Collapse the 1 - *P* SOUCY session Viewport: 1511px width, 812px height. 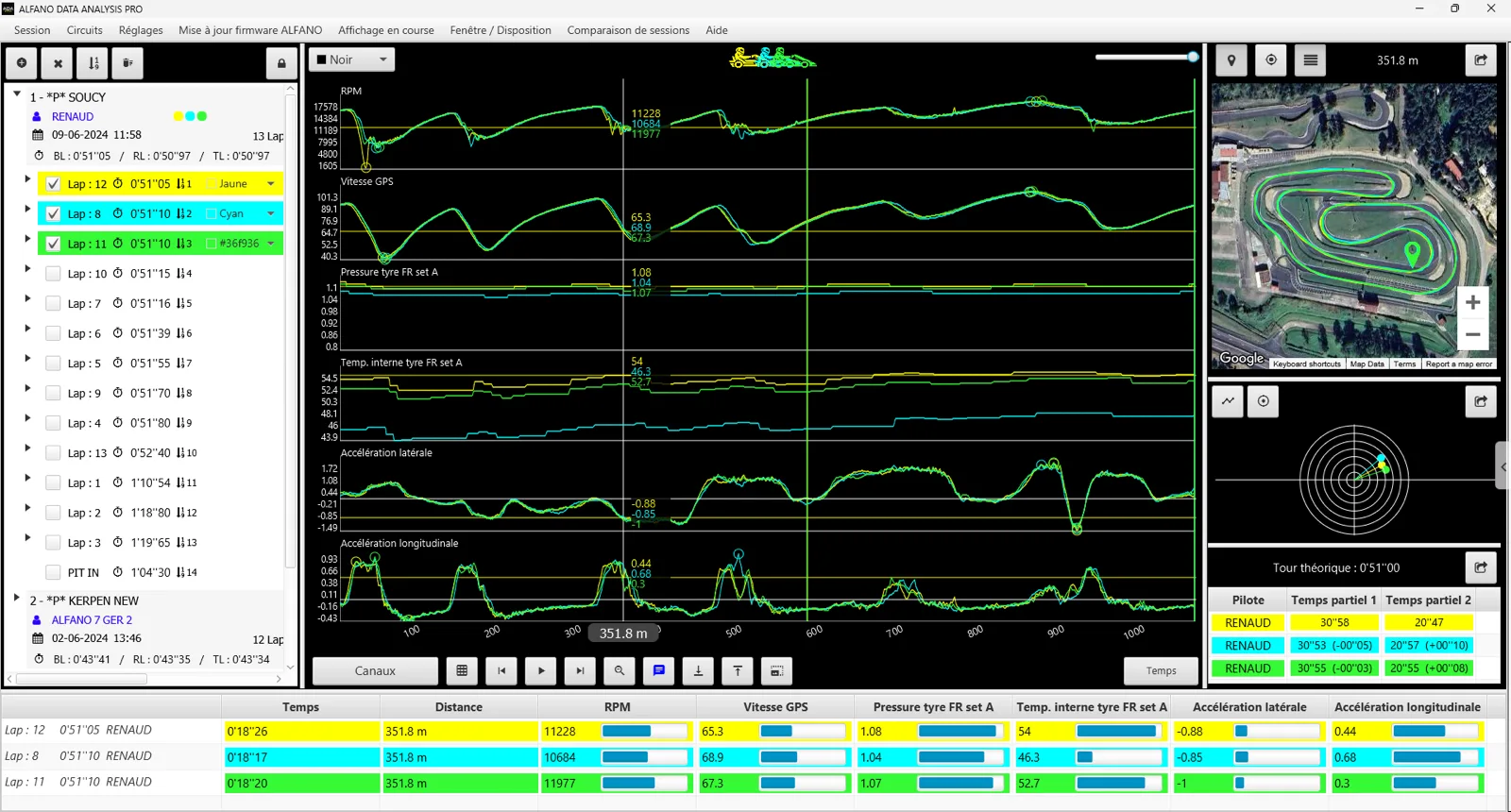pos(17,94)
